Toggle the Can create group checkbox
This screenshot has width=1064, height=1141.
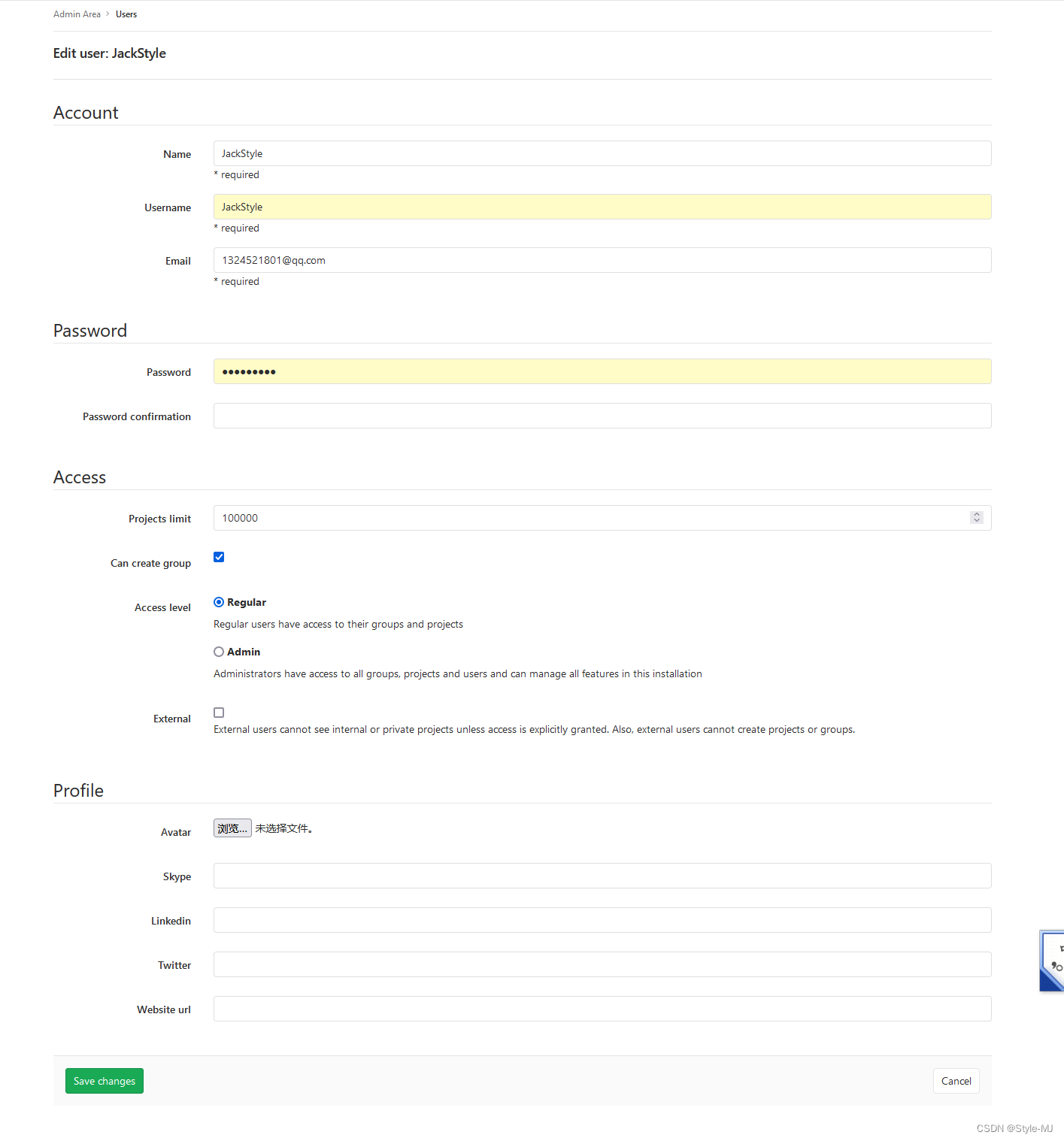pyautogui.click(x=219, y=557)
